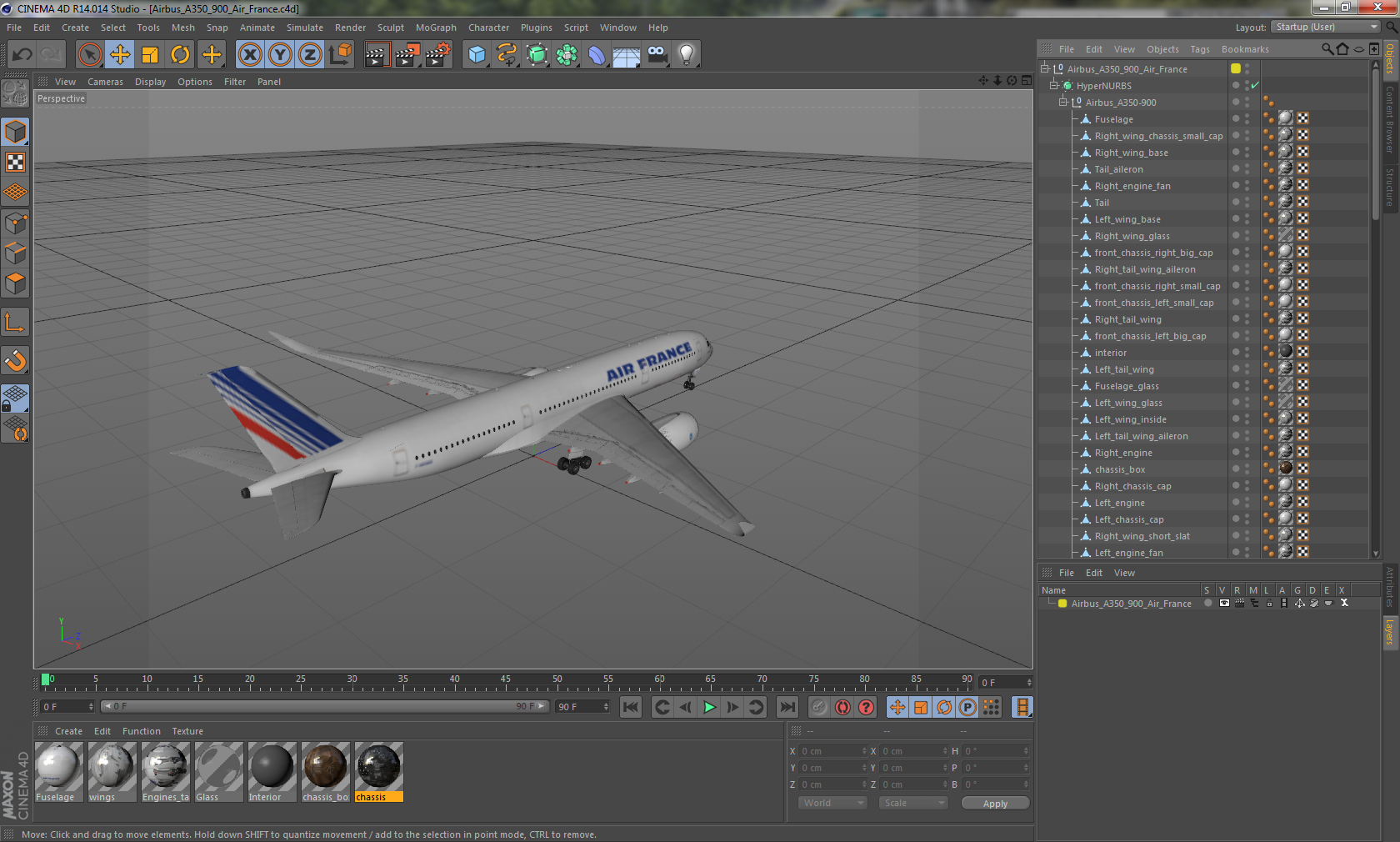The image size is (1400, 842).
Task: Add a floor environment object
Action: 627,55
